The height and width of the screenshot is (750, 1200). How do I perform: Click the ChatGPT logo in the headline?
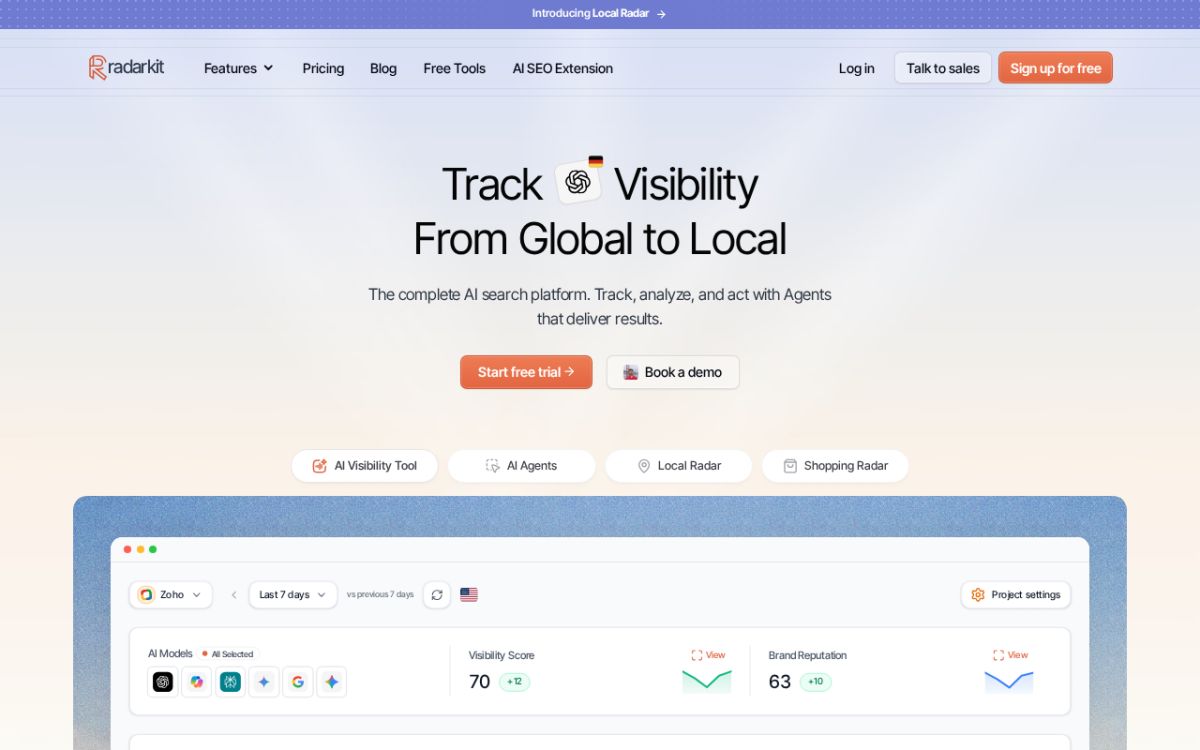point(578,182)
